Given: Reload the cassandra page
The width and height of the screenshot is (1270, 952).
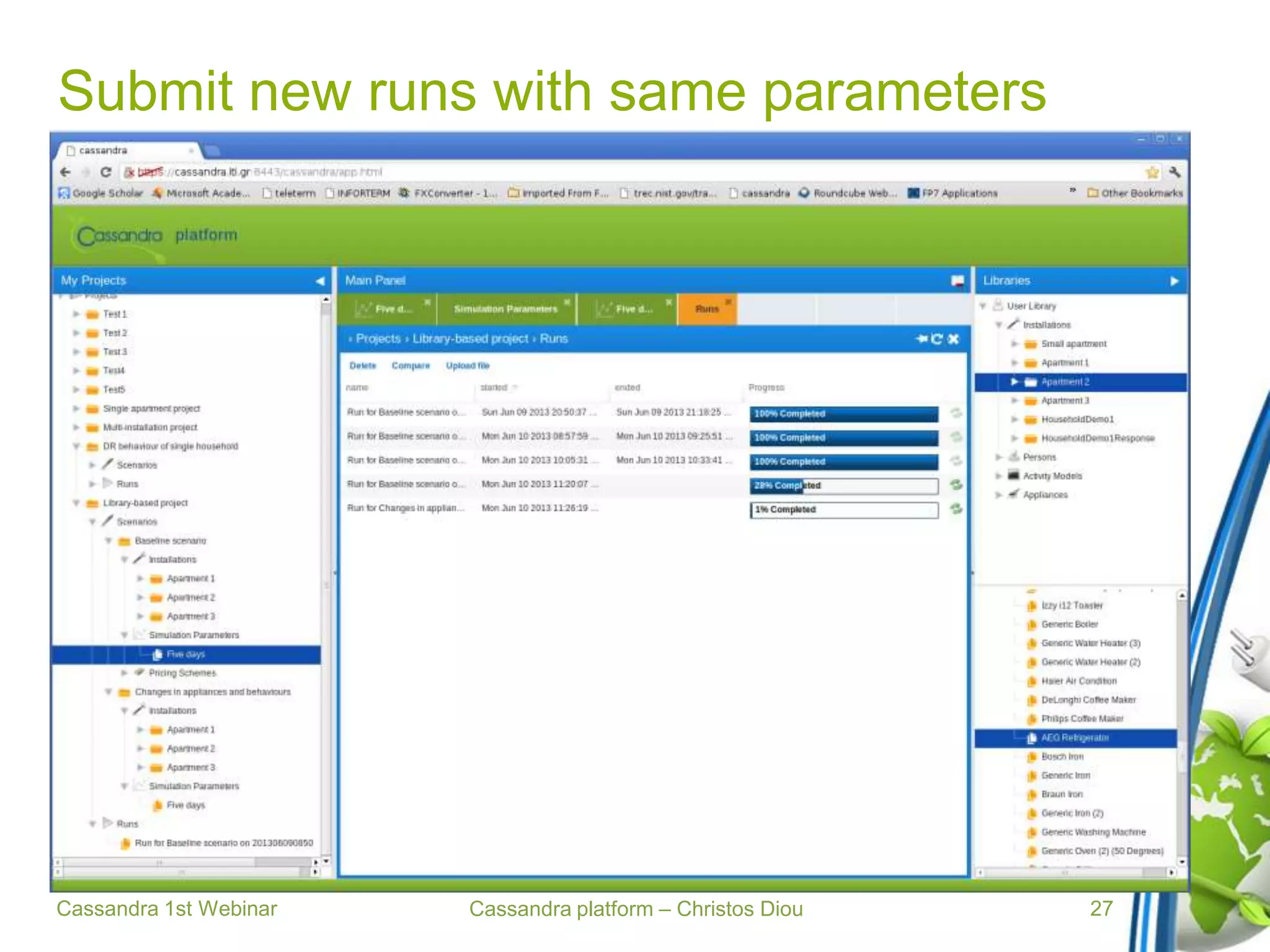Looking at the screenshot, I should pos(106,172).
